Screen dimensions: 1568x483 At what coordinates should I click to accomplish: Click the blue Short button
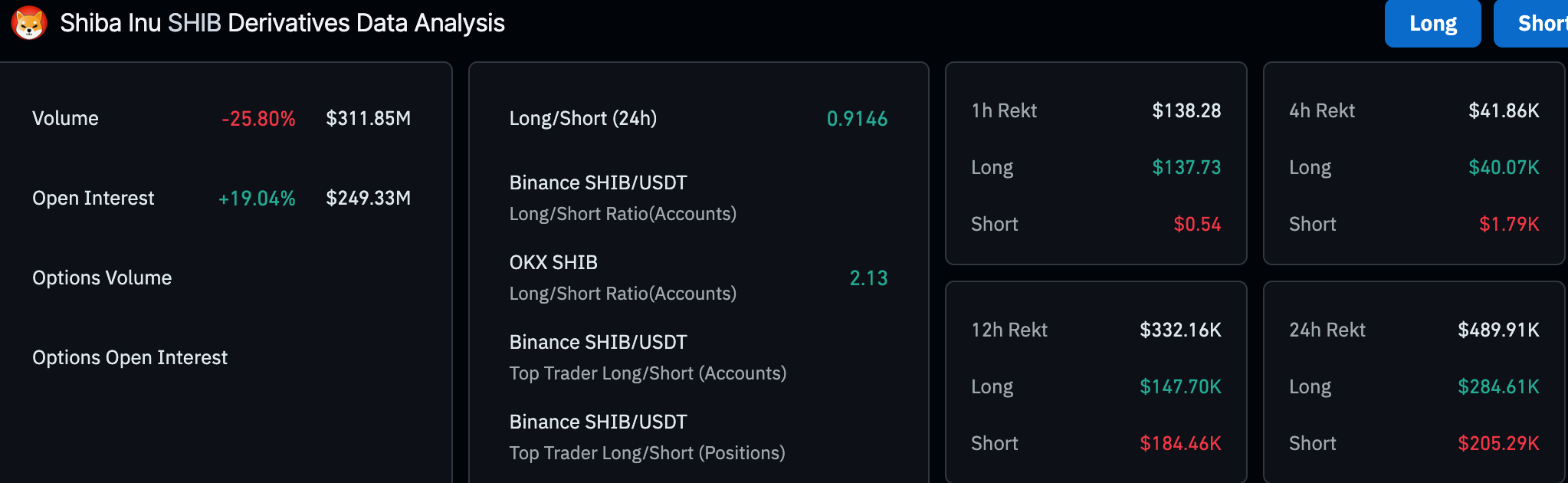(x=1531, y=23)
